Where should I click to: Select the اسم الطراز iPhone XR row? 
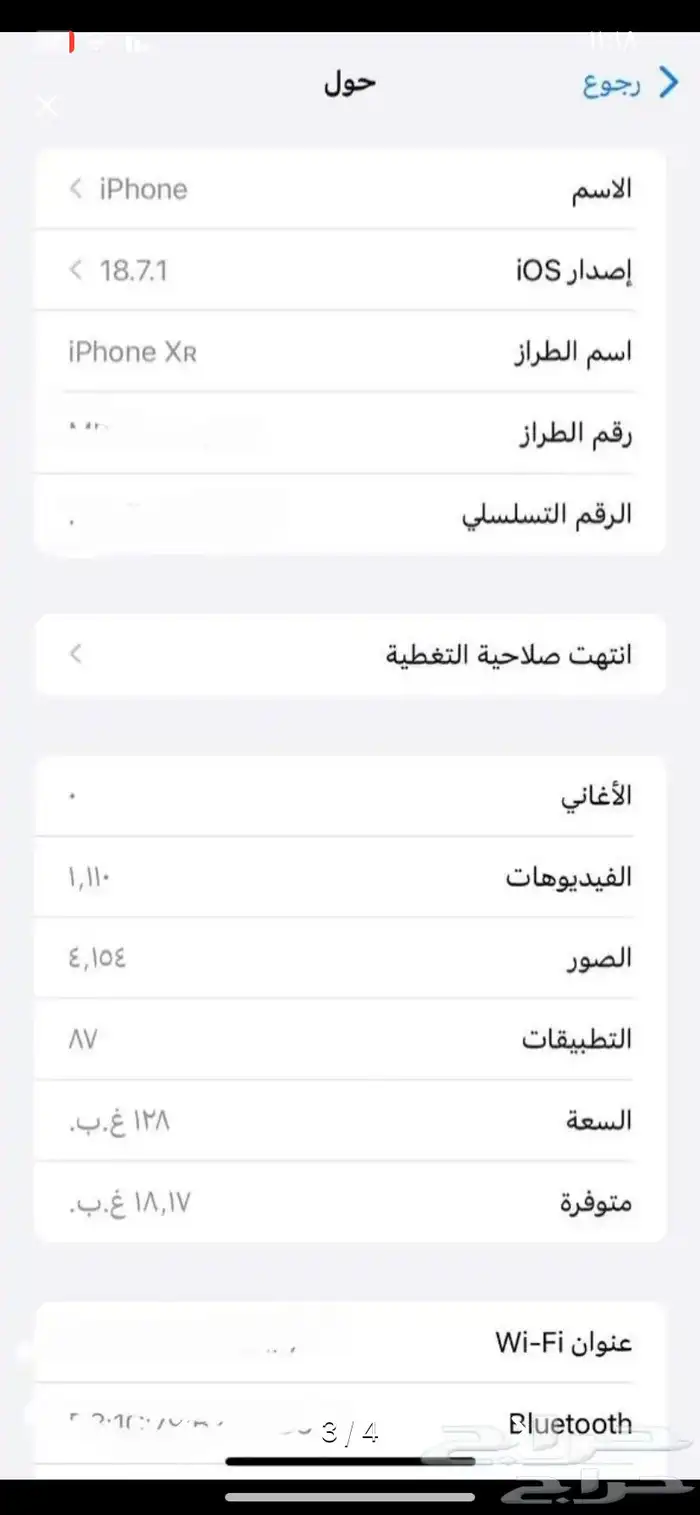350,352
